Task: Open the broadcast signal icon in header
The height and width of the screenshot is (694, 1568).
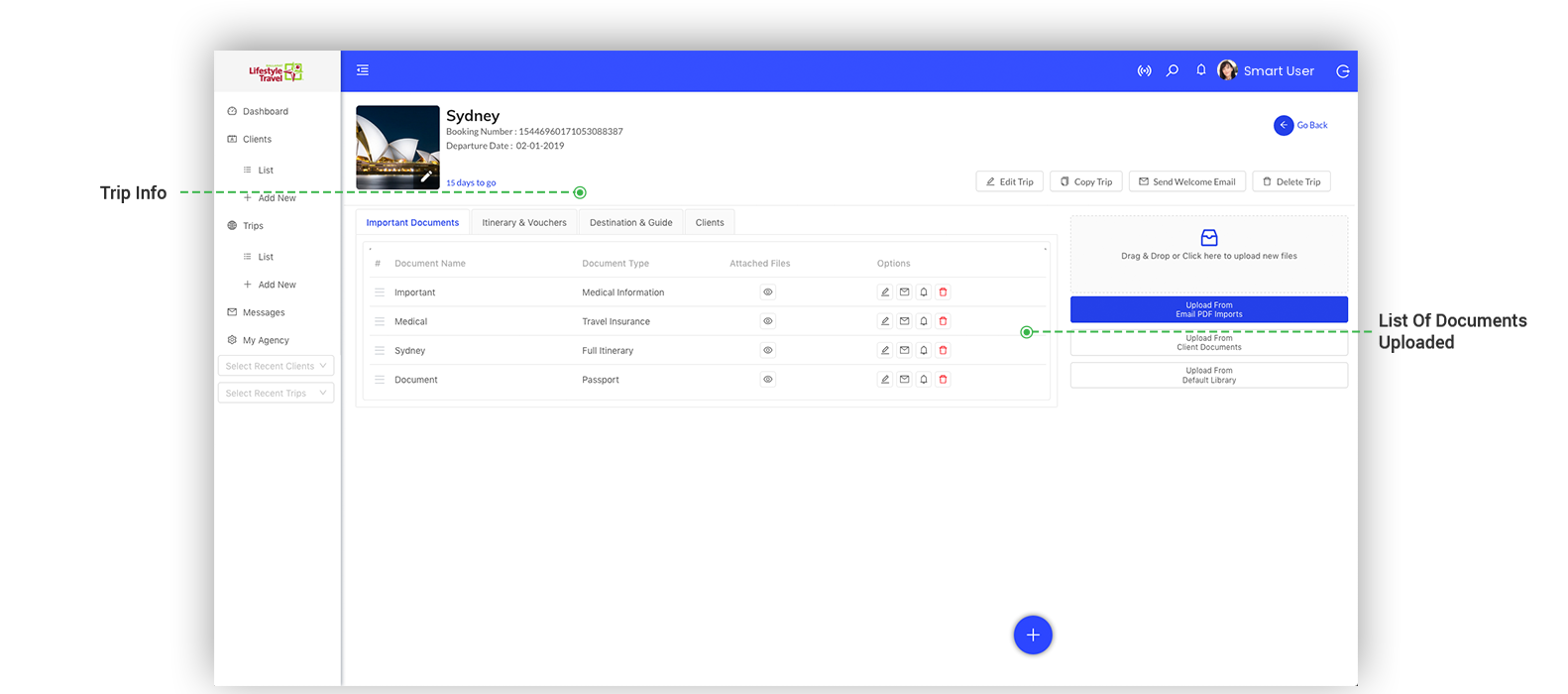Action: click(1144, 71)
